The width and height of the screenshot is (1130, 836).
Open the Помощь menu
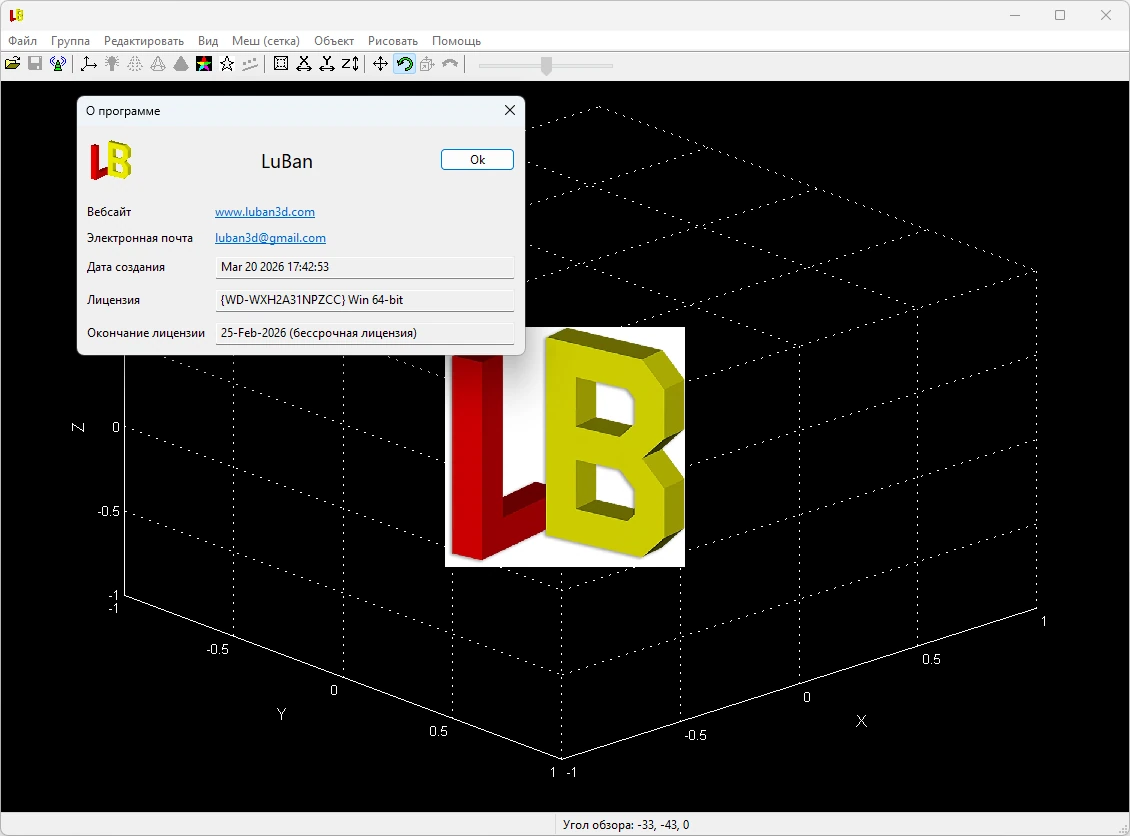pos(456,41)
